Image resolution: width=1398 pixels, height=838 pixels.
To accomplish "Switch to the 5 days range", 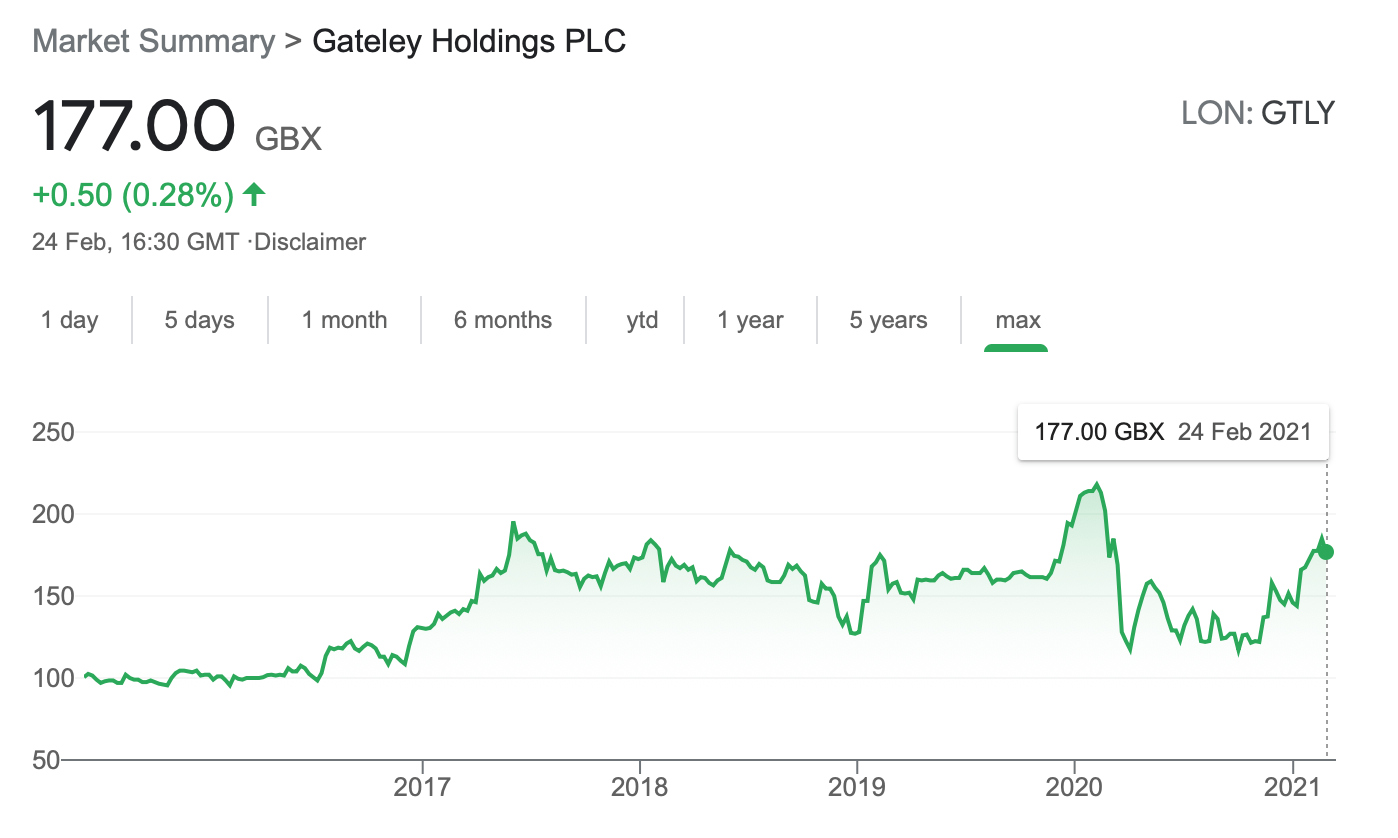I will [200, 320].
